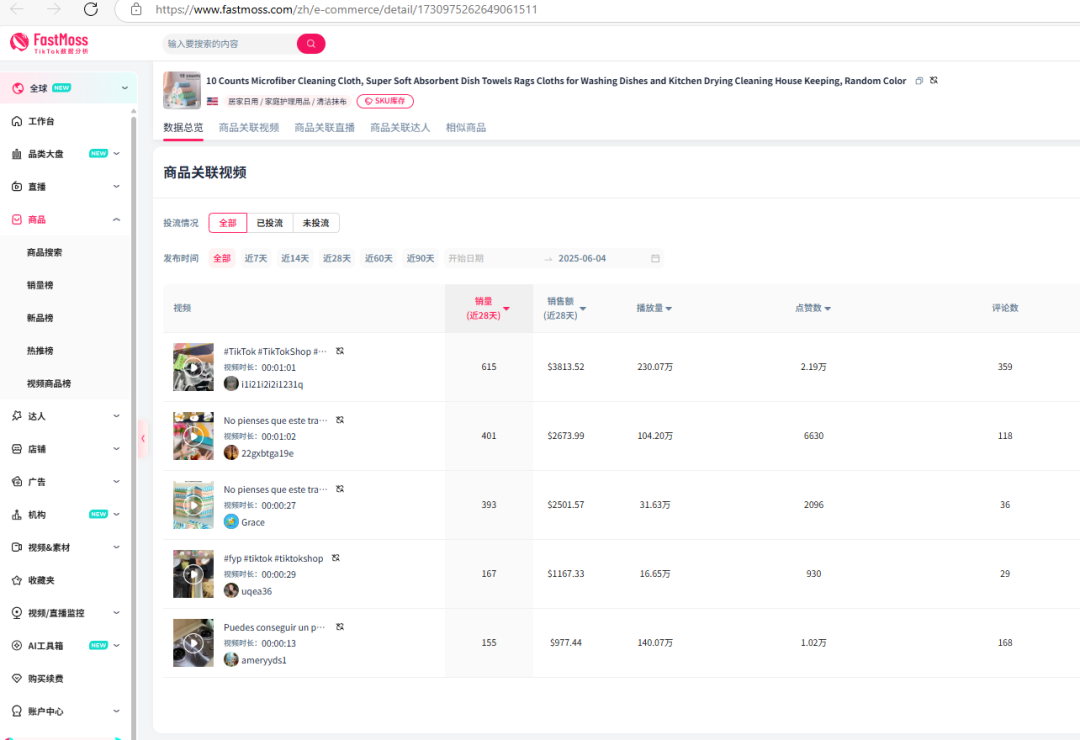Click the product image thumbnail
This screenshot has height=740, width=1080.
coord(182,90)
